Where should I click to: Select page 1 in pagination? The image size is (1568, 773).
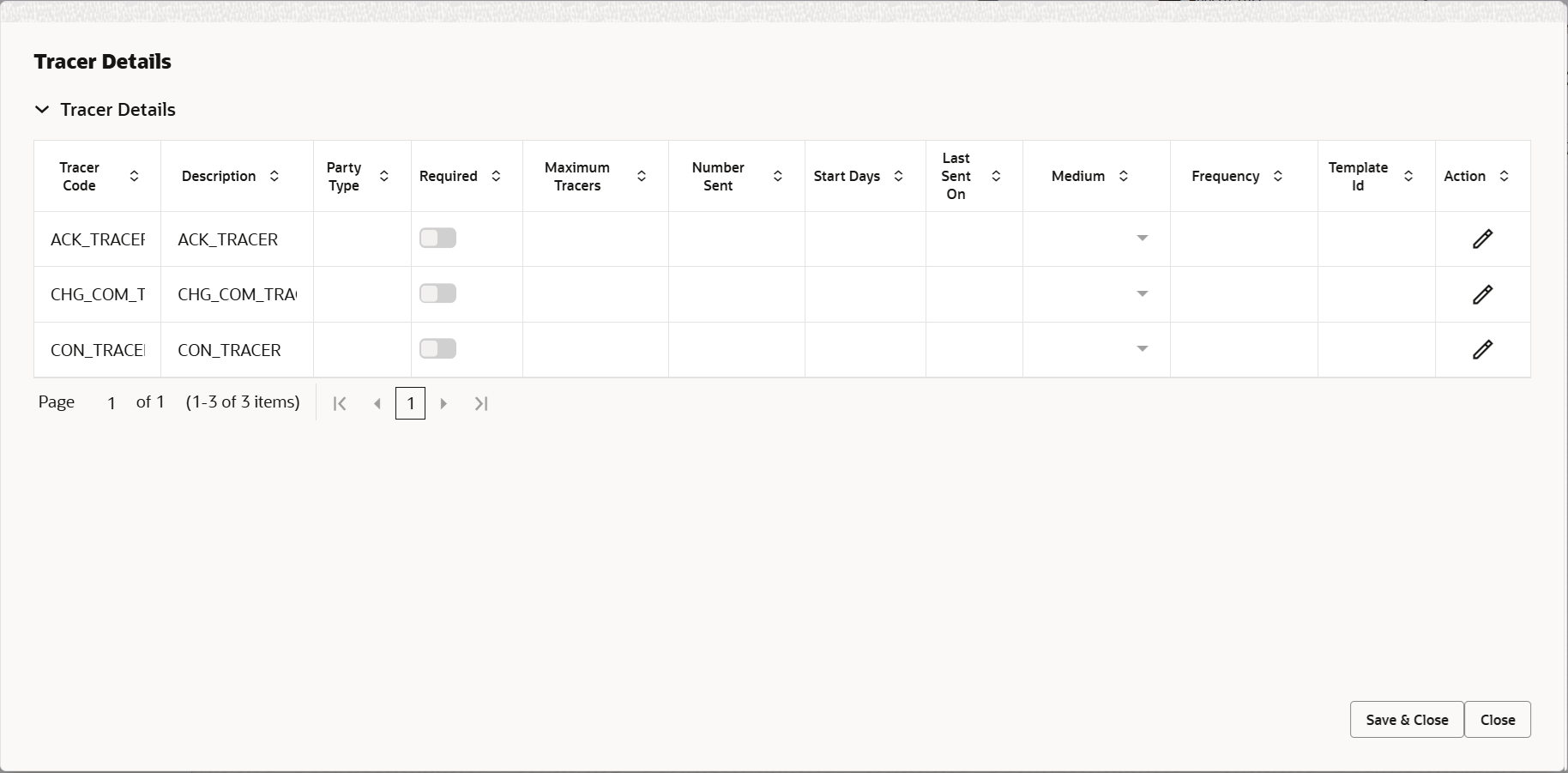410,403
